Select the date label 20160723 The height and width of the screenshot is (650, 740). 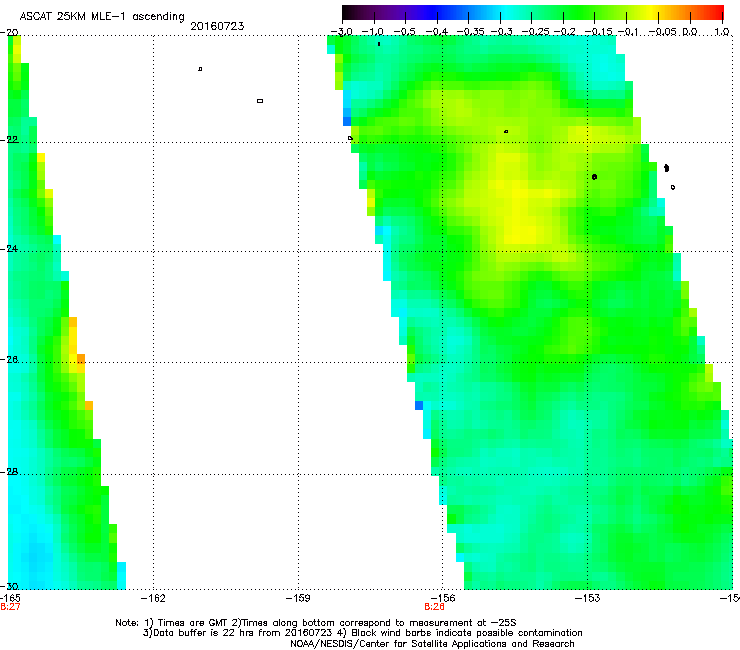pos(217,26)
